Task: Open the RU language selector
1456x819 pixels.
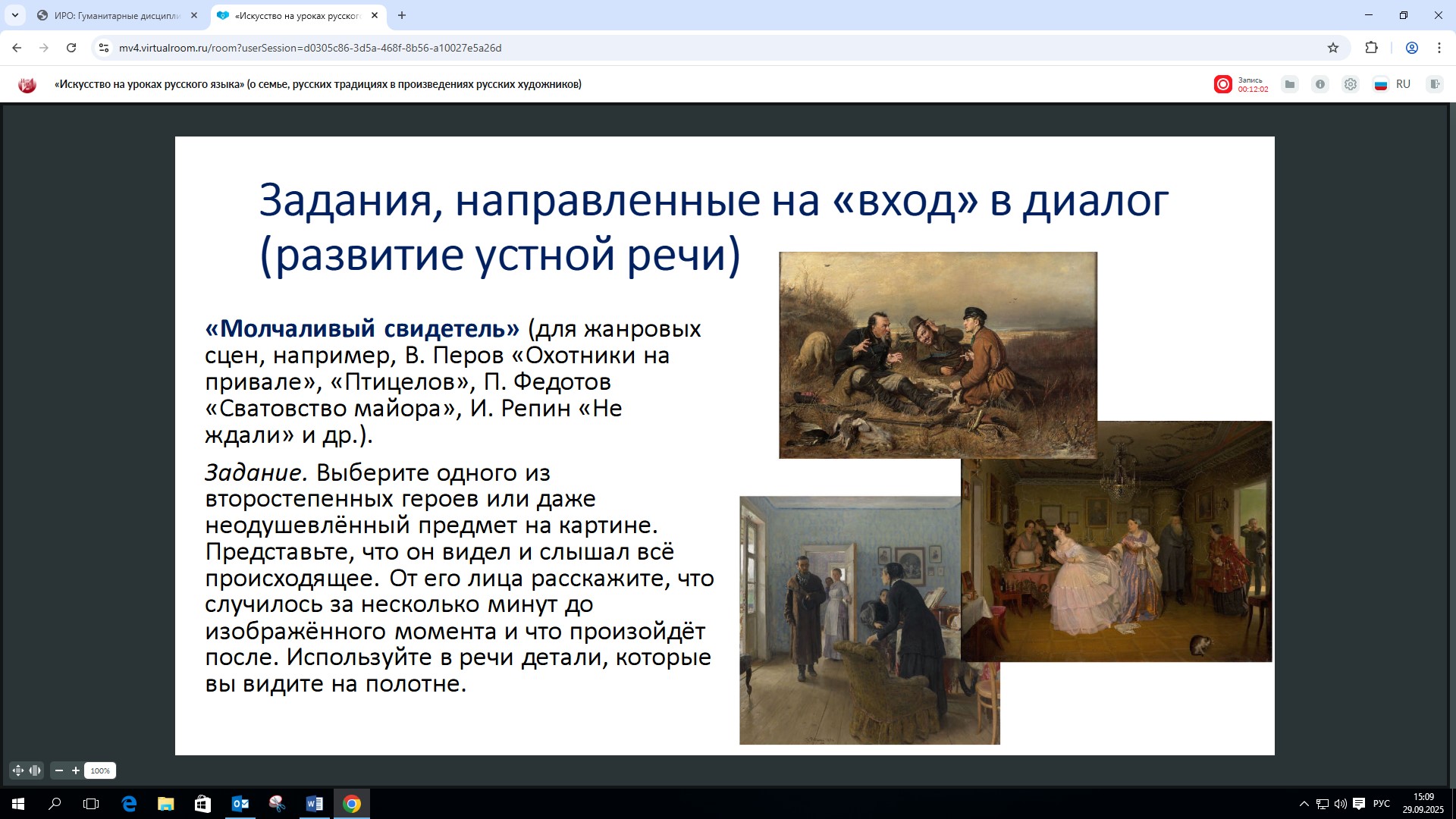Action: (1393, 84)
